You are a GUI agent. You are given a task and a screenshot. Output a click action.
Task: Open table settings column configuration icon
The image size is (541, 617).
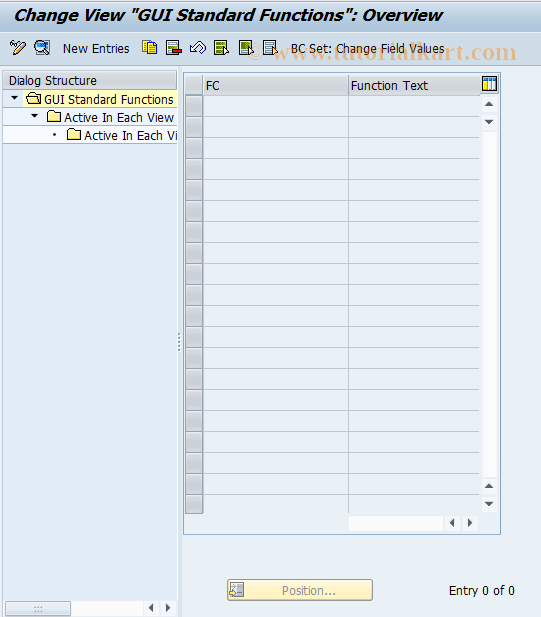click(489, 84)
